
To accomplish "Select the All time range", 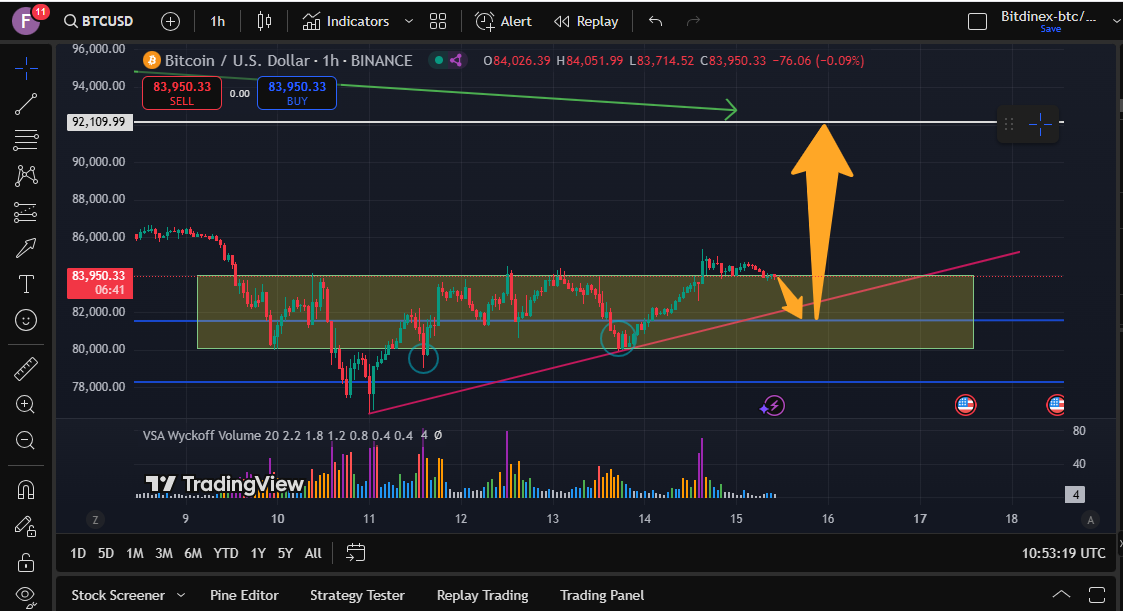I will (x=313, y=553).
